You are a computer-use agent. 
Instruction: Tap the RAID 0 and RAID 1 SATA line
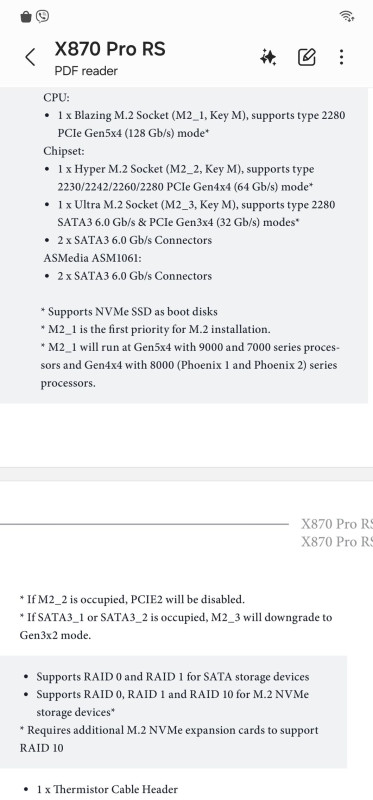172,677
